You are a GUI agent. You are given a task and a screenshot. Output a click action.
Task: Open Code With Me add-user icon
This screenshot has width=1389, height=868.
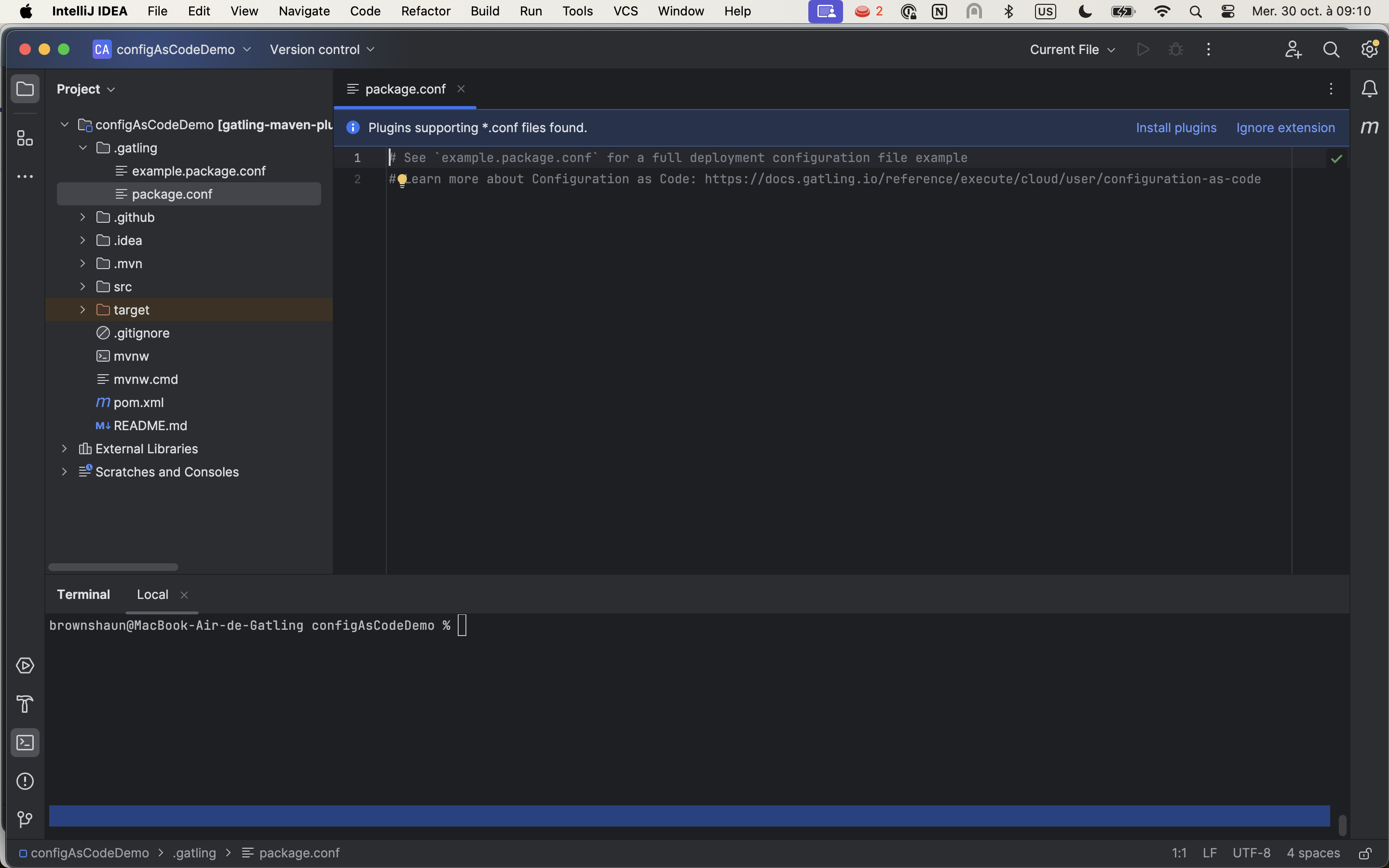click(x=1293, y=49)
